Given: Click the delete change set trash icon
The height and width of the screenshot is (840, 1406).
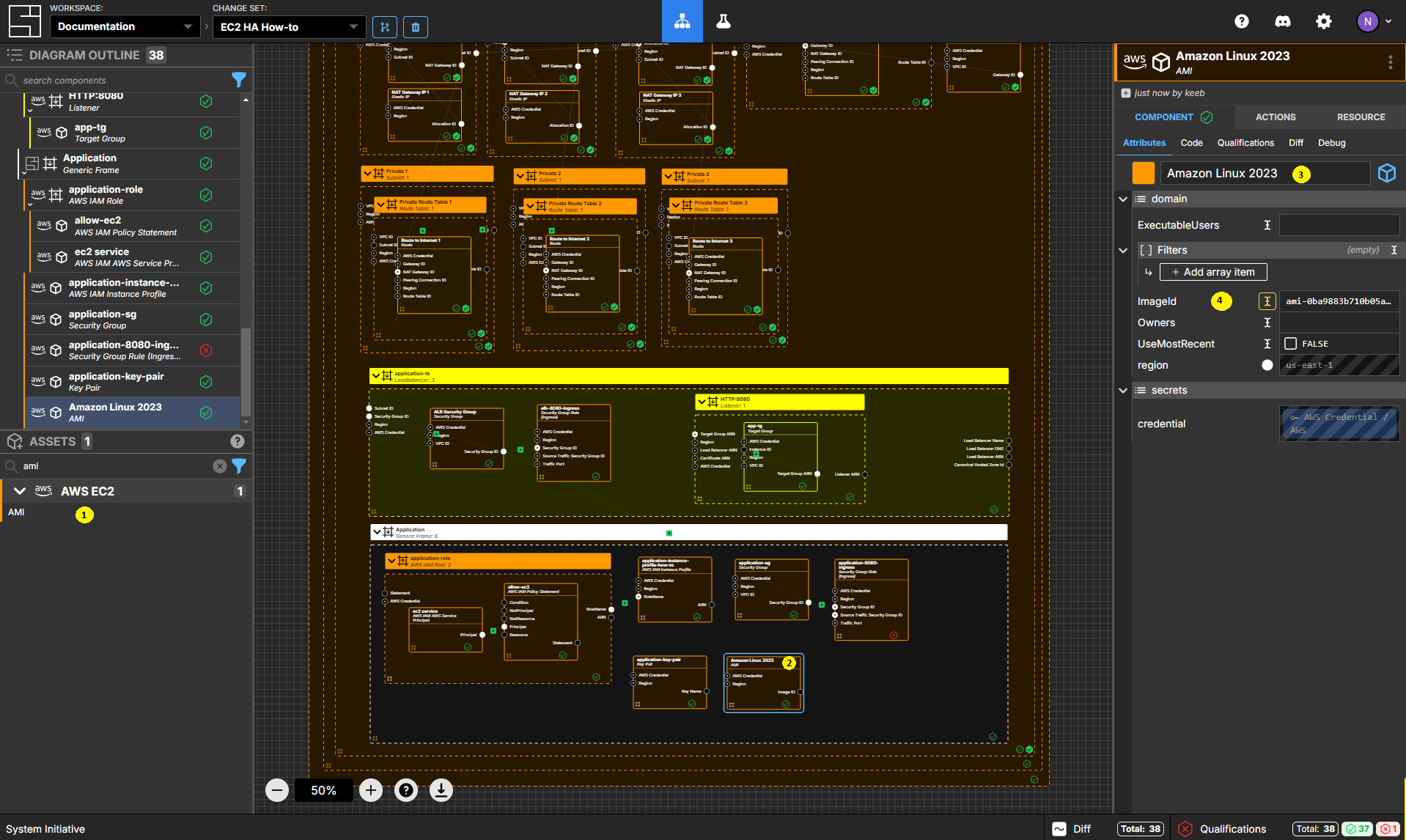Looking at the screenshot, I should [x=416, y=27].
